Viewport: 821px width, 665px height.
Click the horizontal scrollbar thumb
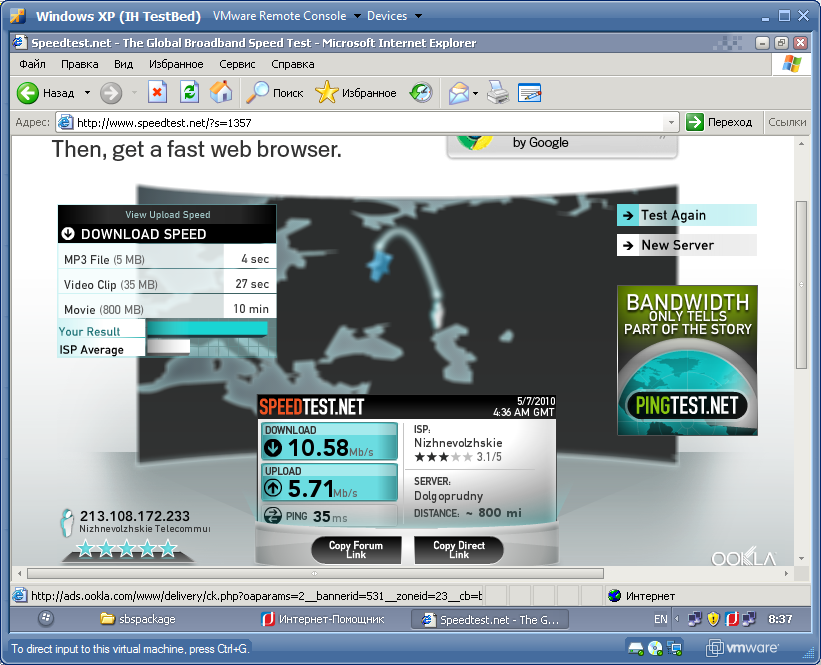point(315,573)
